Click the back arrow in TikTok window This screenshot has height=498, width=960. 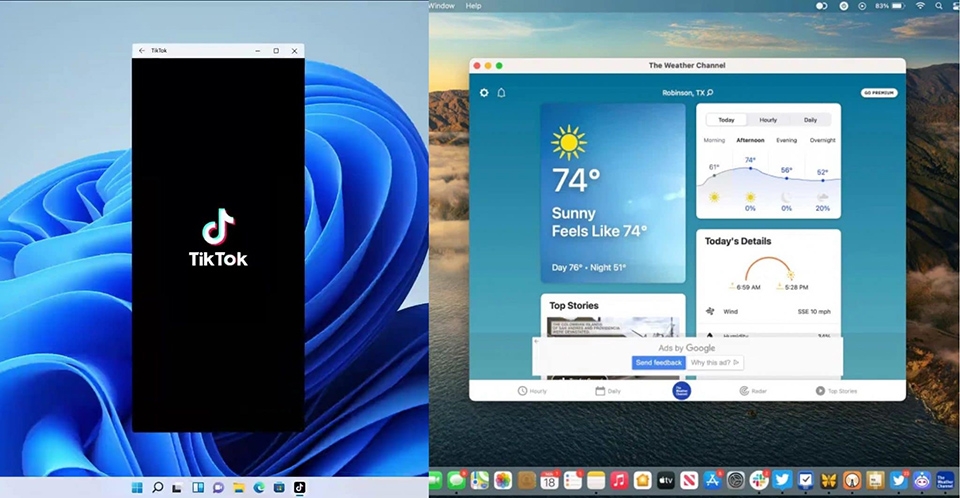(141, 51)
